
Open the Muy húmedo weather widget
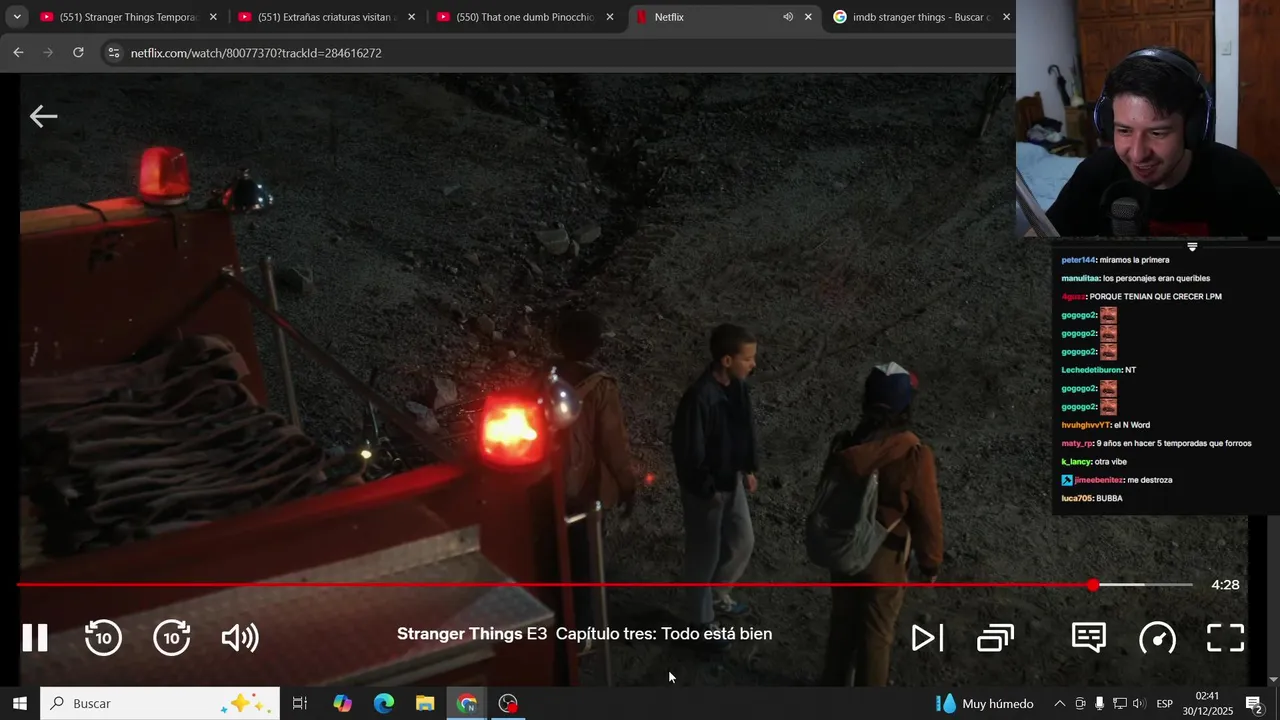click(x=985, y=703)
